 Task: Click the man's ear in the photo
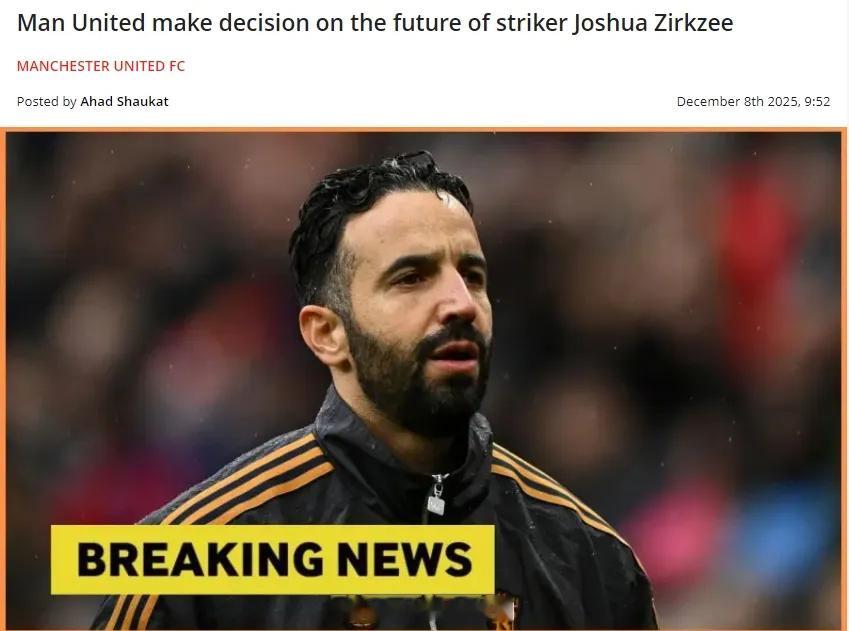pos(321,336)
